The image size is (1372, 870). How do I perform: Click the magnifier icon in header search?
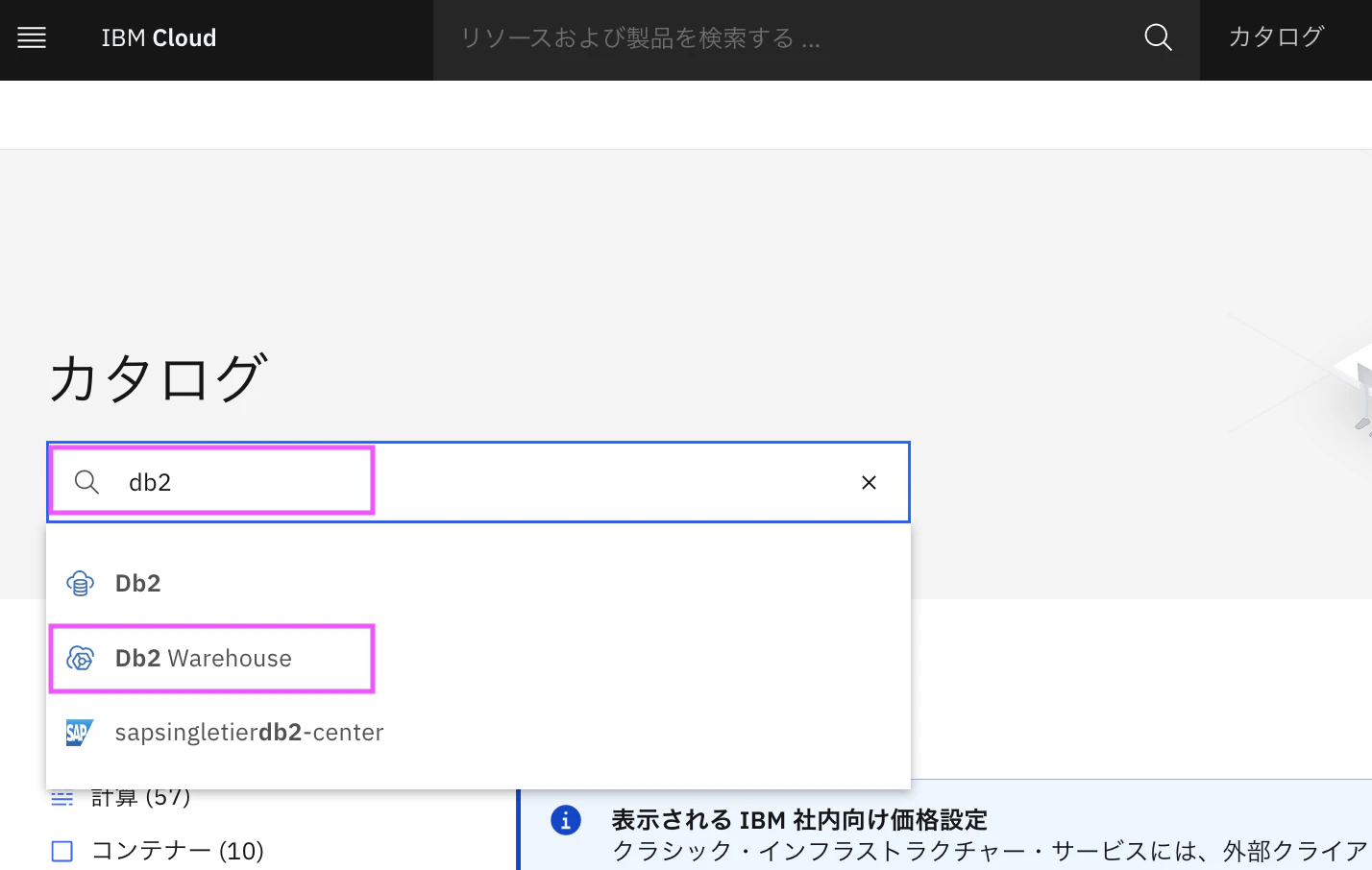coord(1159,38)
